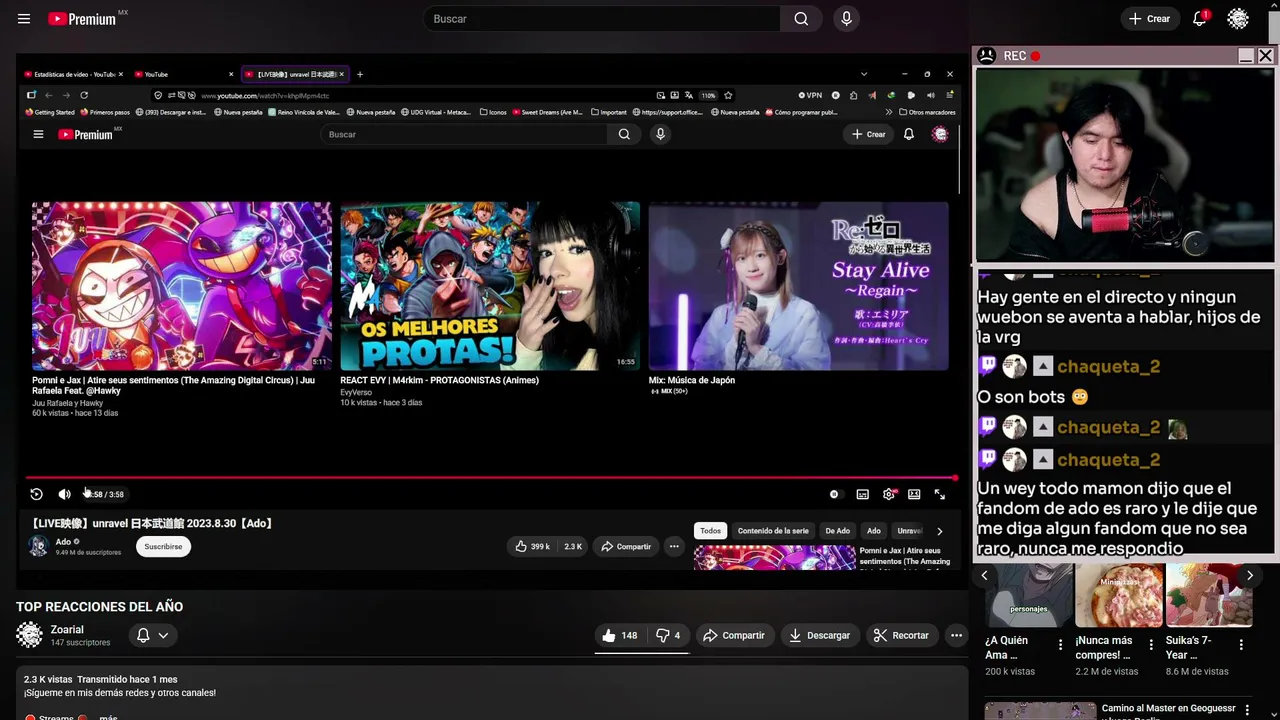Open a new browser tab with plus
This screenshot has width=1280, height=720.
pos(360,74)
